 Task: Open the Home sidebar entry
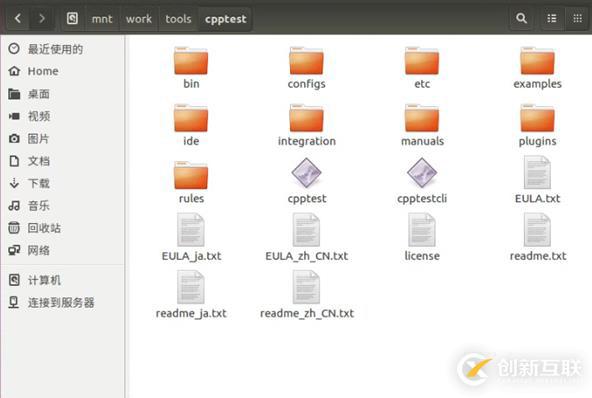coord(43,71)
